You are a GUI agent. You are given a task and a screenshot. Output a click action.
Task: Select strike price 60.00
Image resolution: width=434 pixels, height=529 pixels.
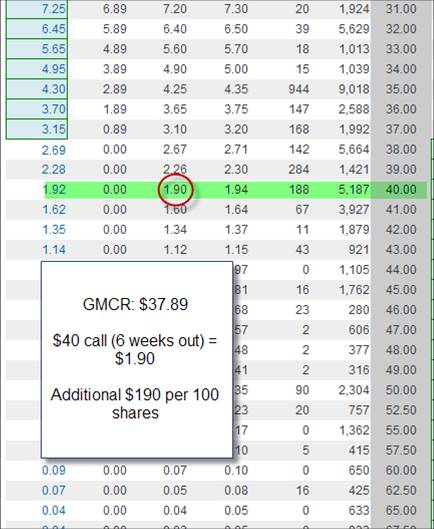pos(401,470)
